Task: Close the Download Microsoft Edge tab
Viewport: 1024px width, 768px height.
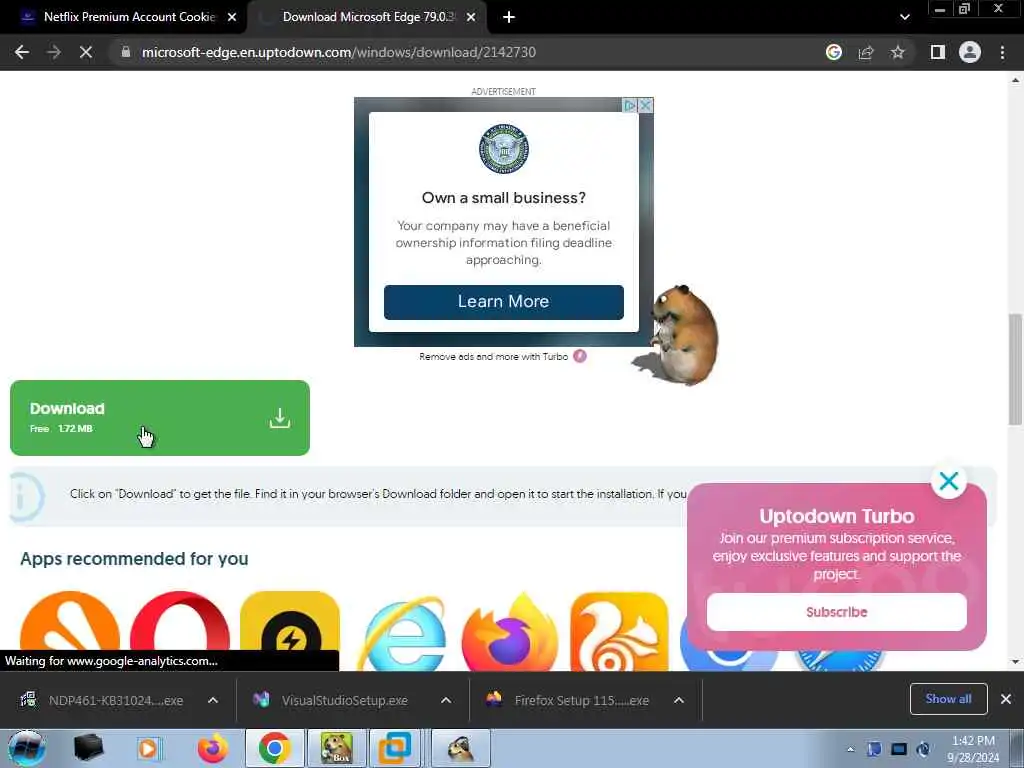Action: tap(471, 18)
